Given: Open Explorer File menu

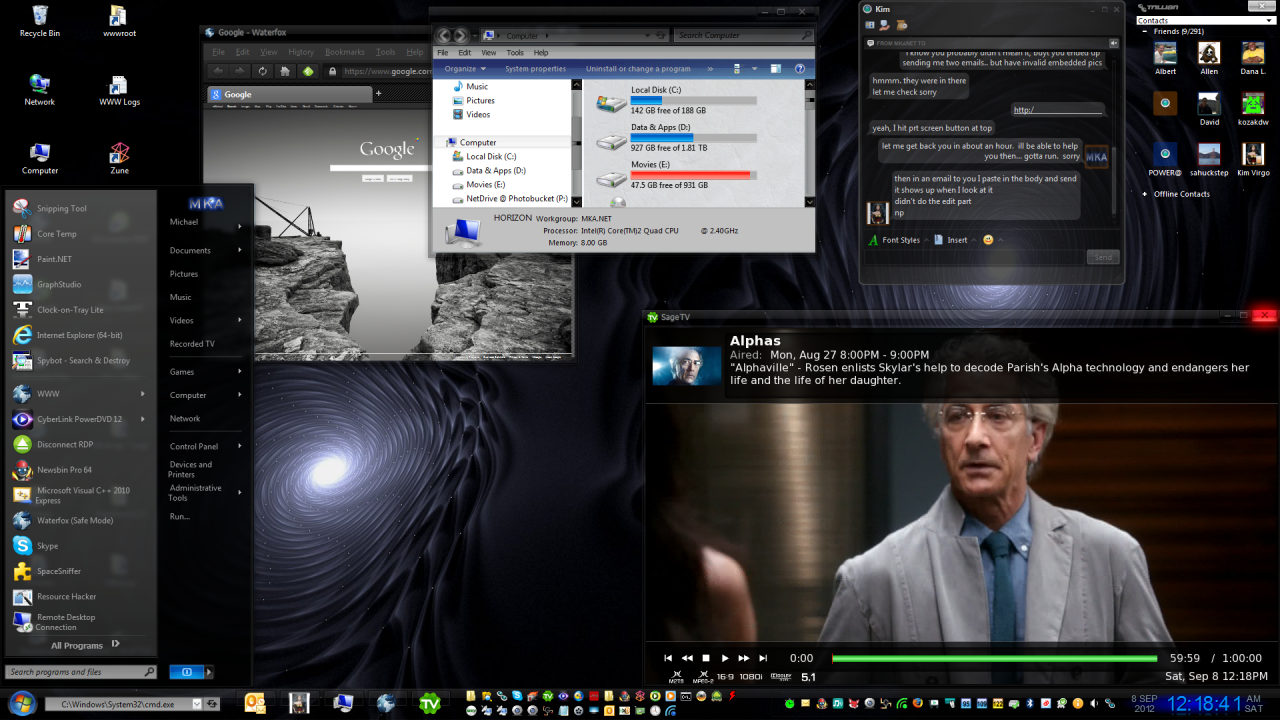Looking at the screenshot, I should [443, 52].
